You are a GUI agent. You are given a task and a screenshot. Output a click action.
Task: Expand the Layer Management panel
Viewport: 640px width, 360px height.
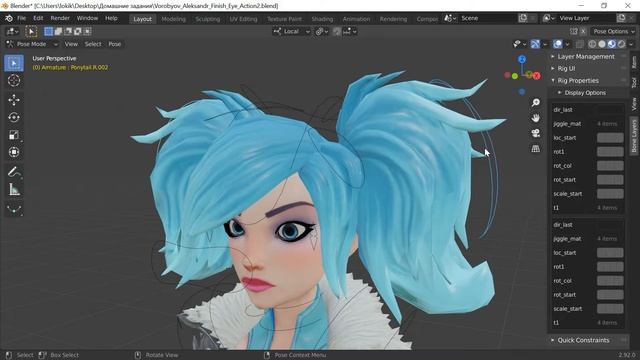point(587,56)
